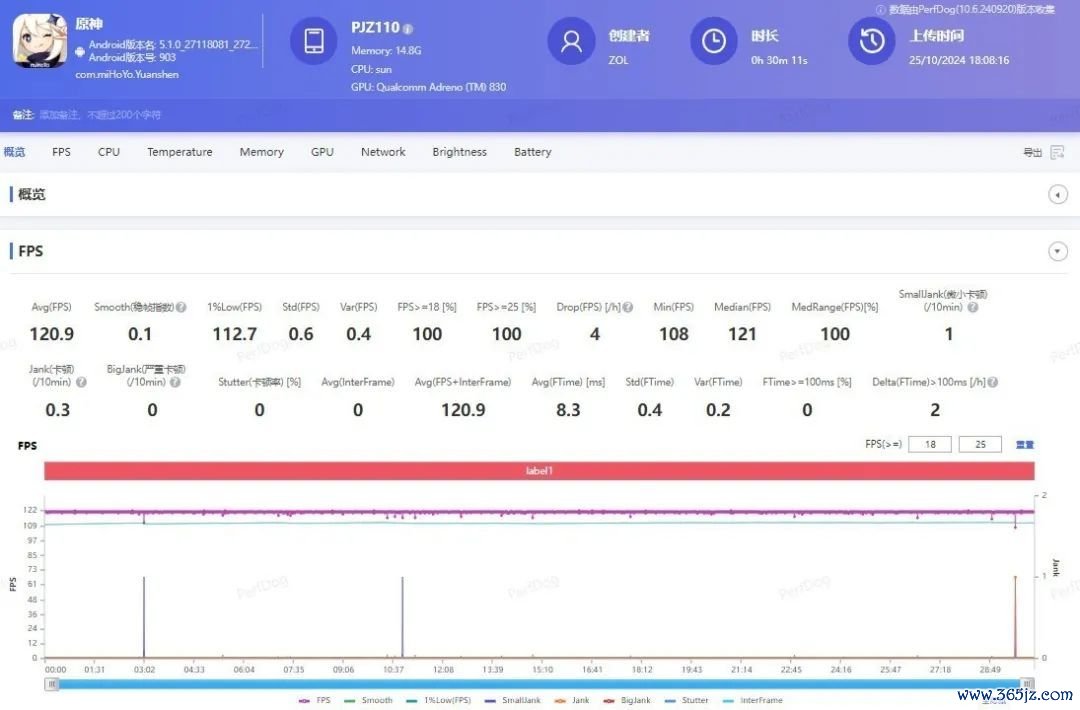Open the Battery tab
The height and width of the screenshot is (710, 1080).
pyautogui.click(x=532, y=152)
